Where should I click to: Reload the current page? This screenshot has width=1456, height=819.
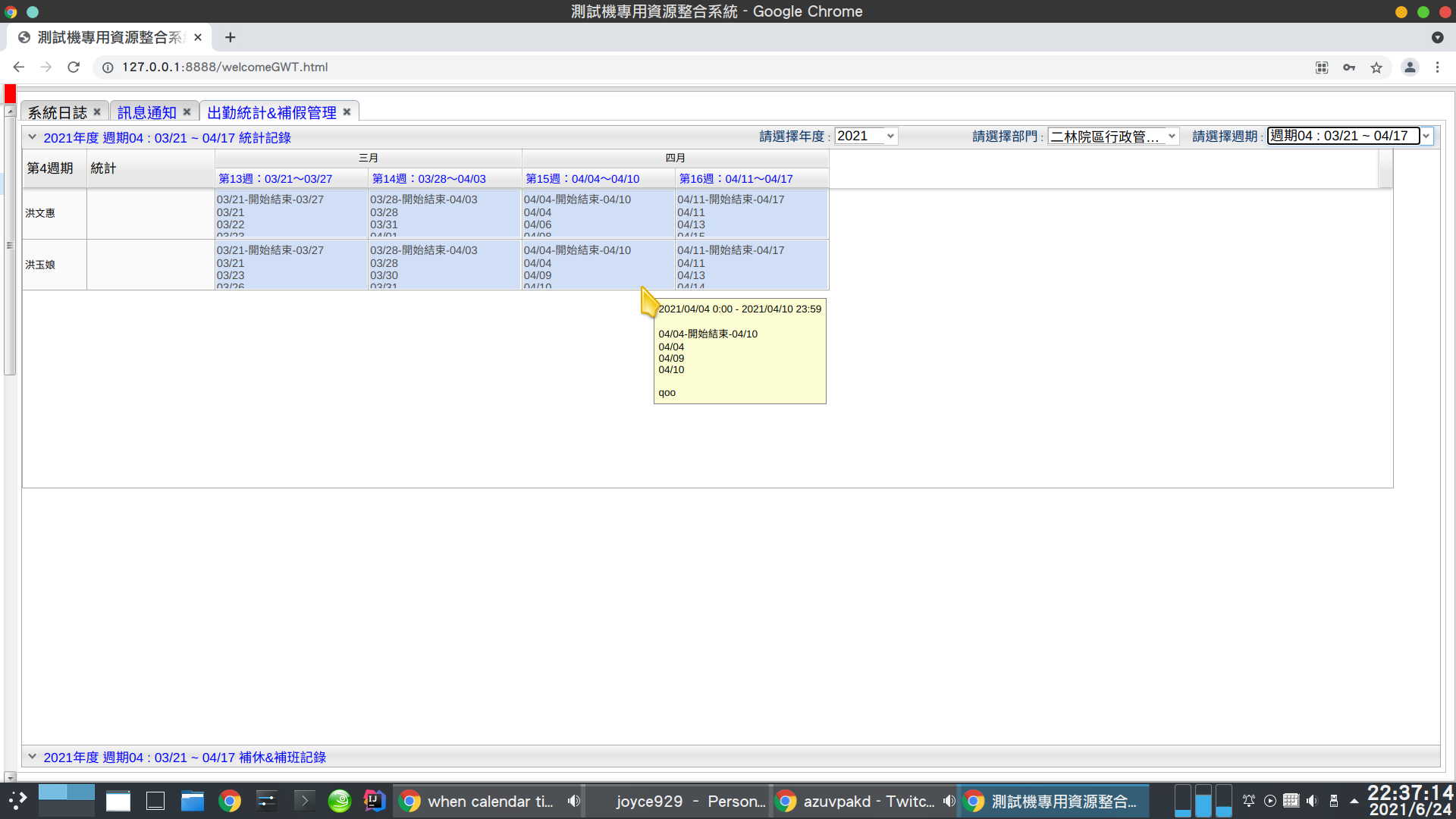click(74, 67)
